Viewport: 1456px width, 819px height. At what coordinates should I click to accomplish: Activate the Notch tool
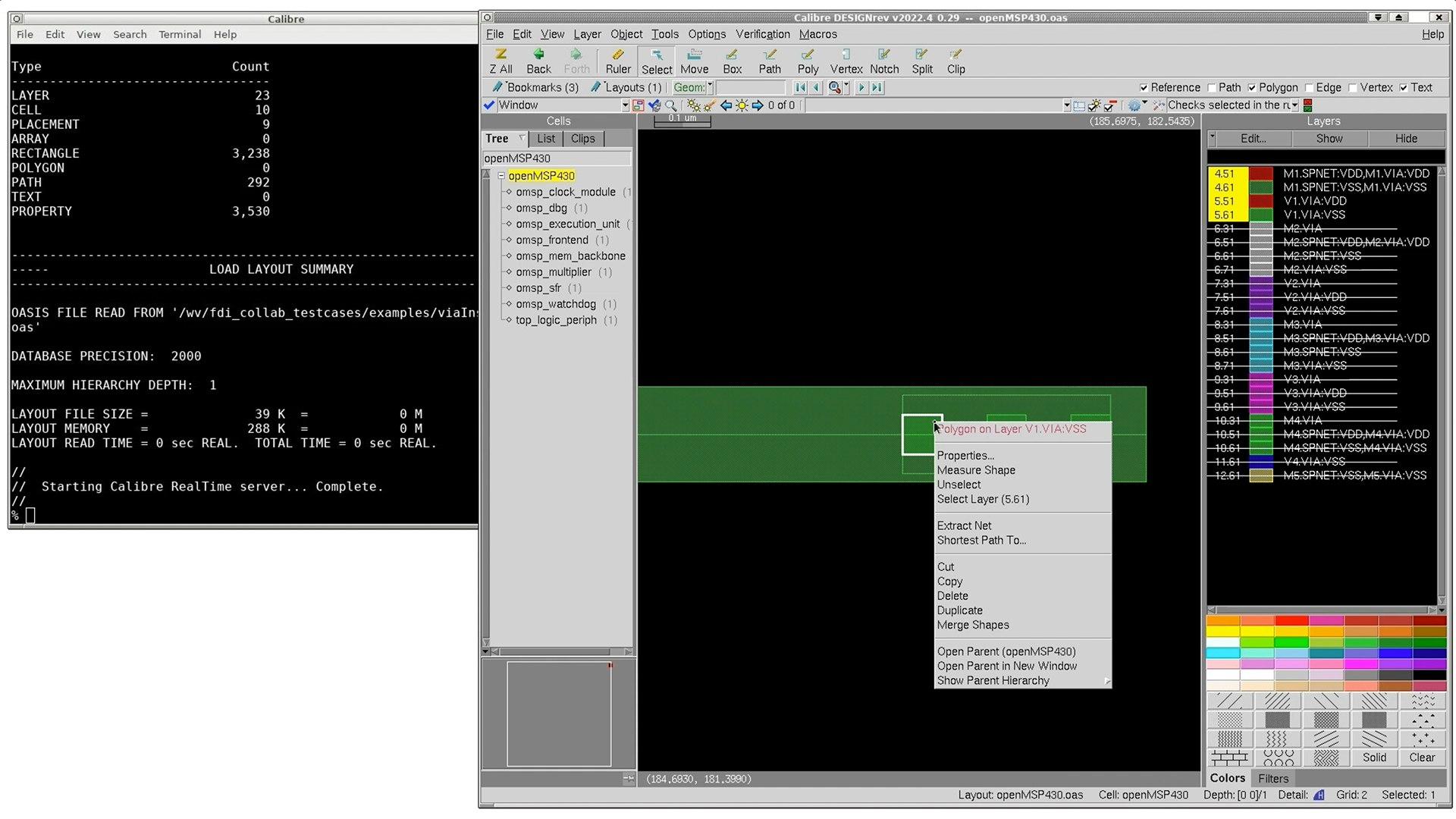pyautogui.click(x=884, y=61)
